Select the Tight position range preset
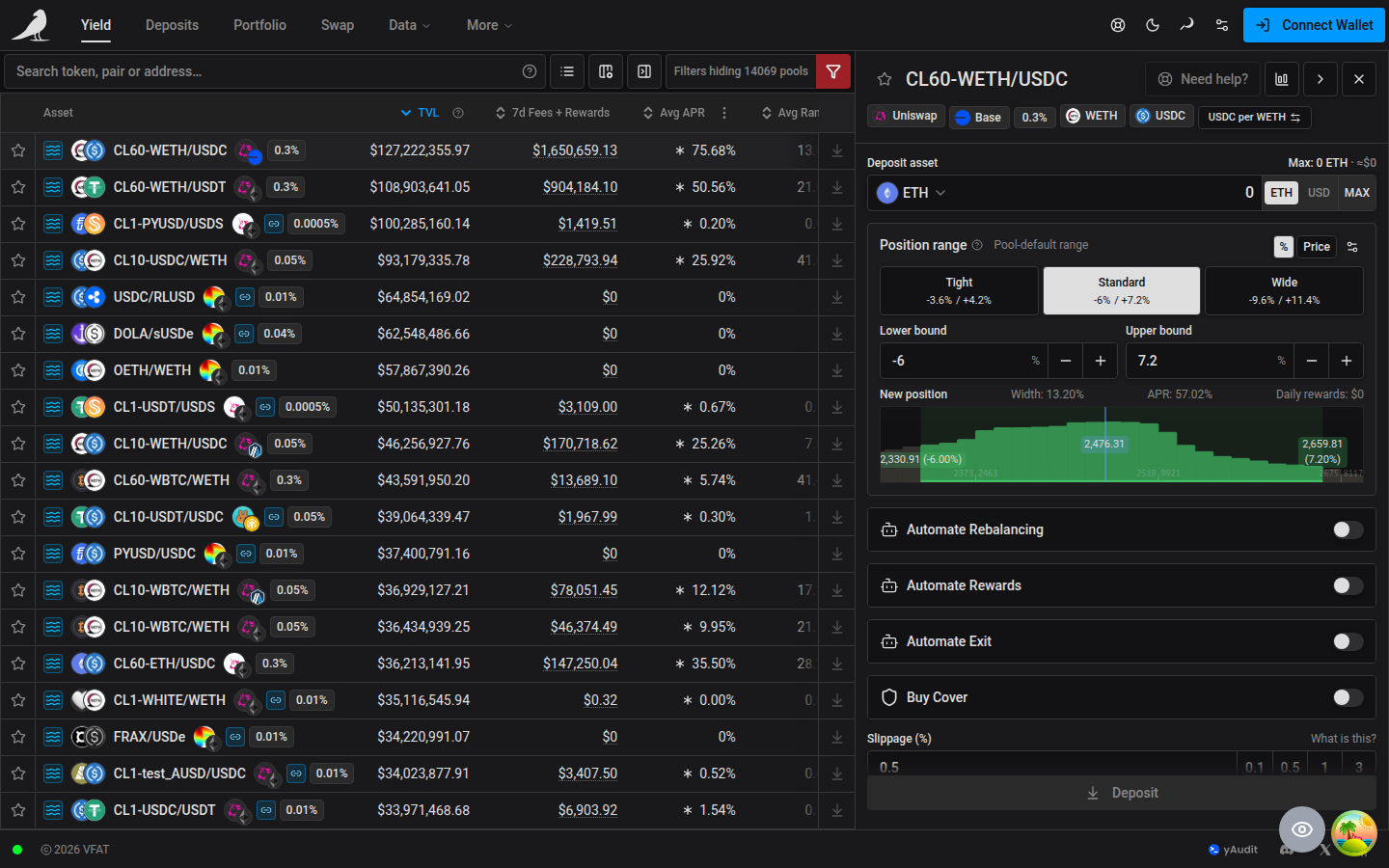This screenshot has width=1389, height=868. 959,291
